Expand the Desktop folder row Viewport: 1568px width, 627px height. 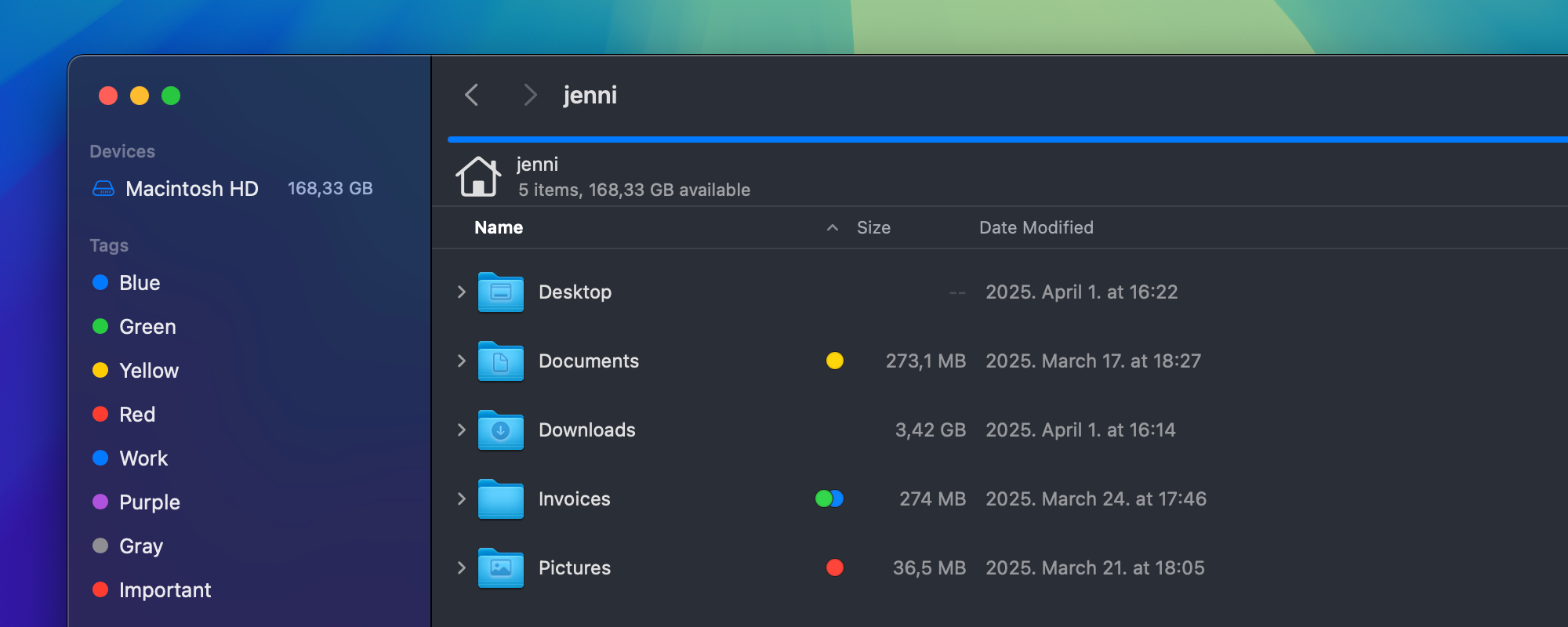[461, 292]
